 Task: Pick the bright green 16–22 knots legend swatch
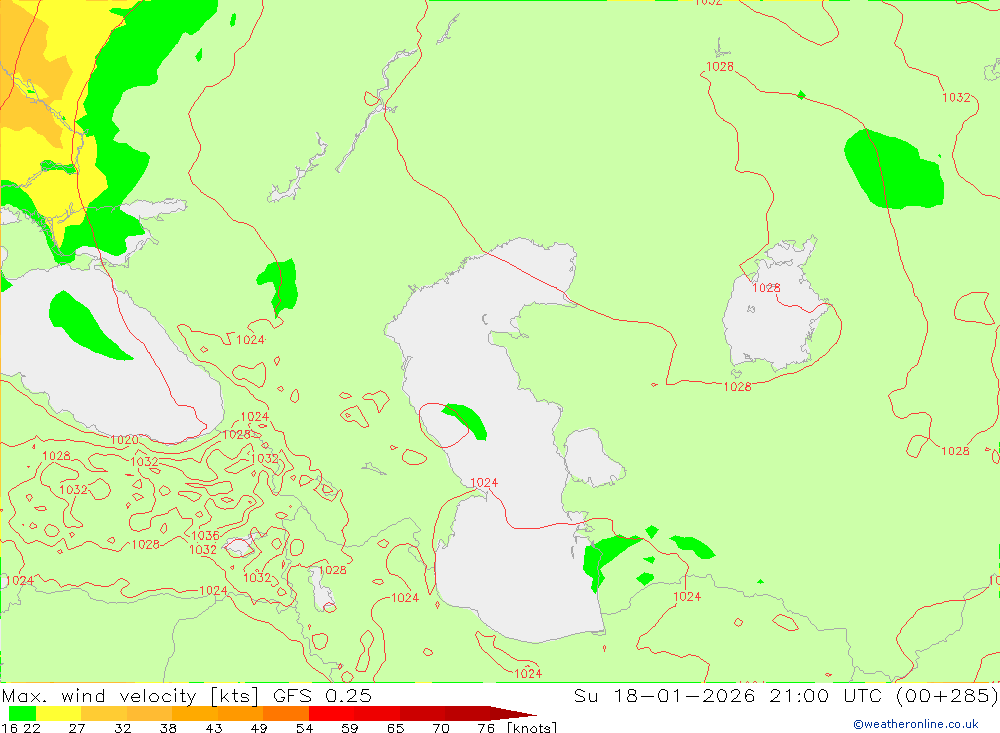tap(22, 713)
